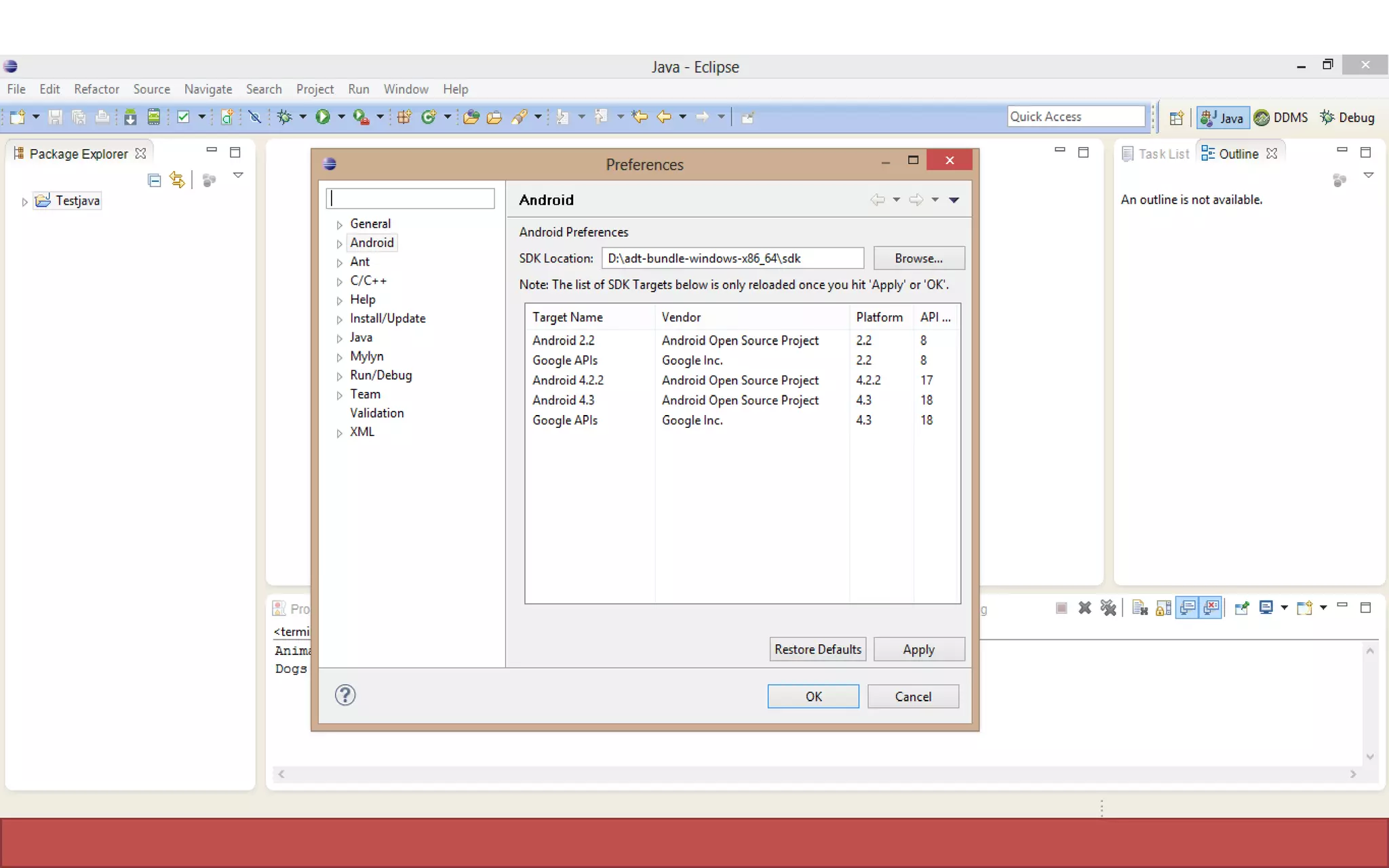
Task: Click the Restore Defaults button
Action: pyautogui.click(x=818, y=649)
